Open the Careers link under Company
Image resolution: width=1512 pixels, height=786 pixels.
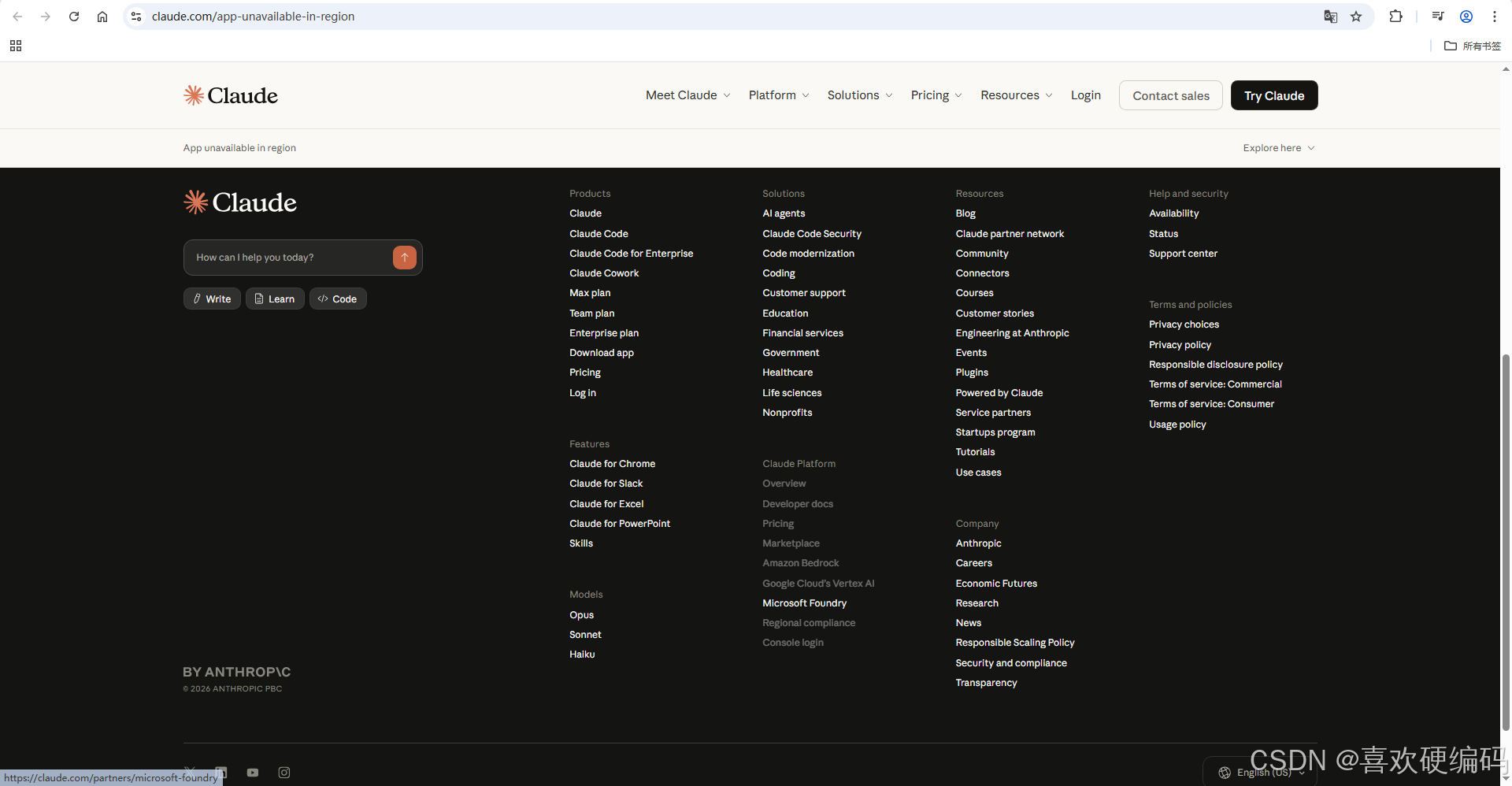point(973,563)
